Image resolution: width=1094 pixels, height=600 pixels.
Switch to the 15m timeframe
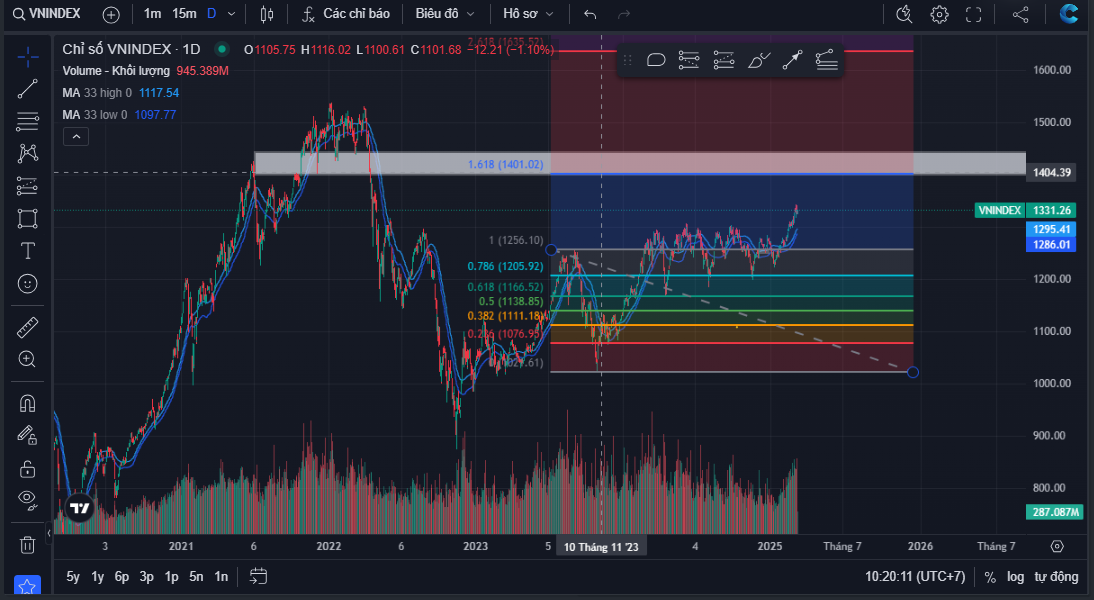184,14
